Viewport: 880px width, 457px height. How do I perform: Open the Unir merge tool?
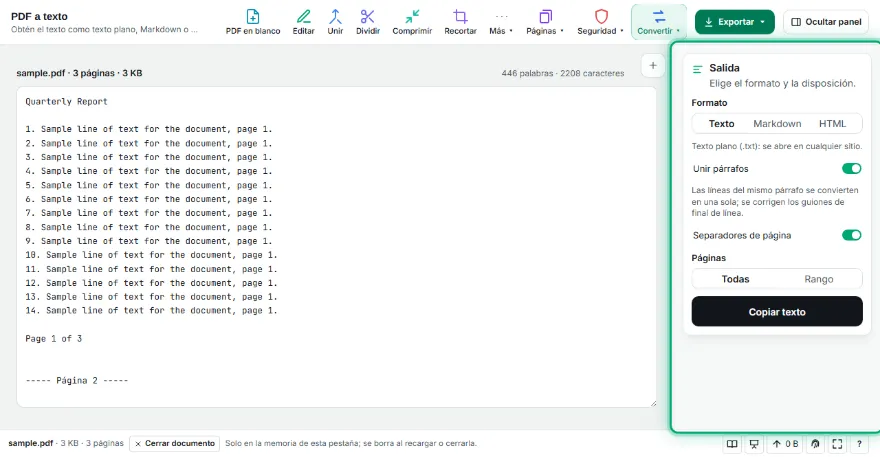pyautogui.click(x=336, y=22)
